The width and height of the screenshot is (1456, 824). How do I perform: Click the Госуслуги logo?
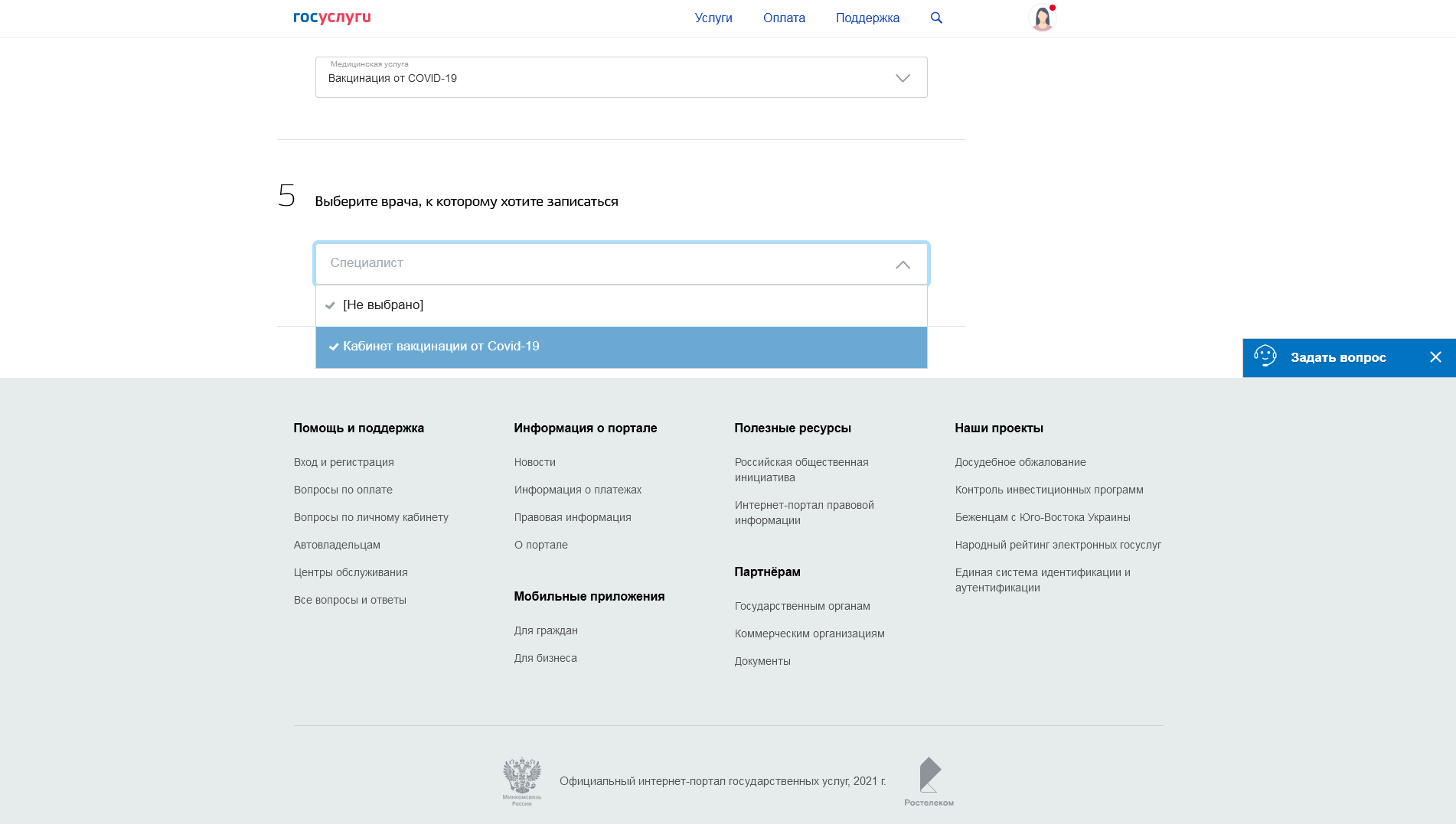[331, 18]
